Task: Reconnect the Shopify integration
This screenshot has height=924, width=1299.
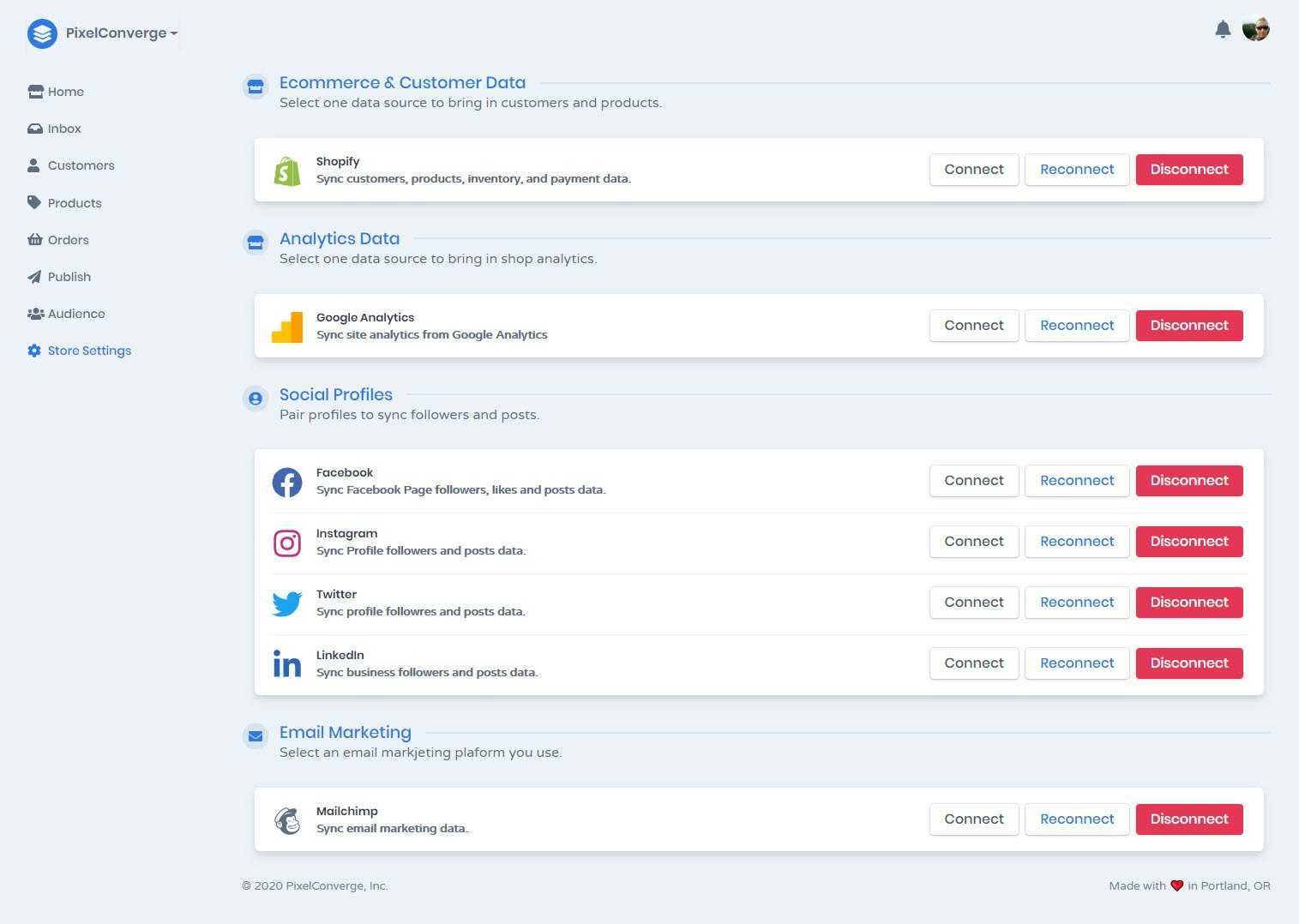Action: [x=1077, y=170]
